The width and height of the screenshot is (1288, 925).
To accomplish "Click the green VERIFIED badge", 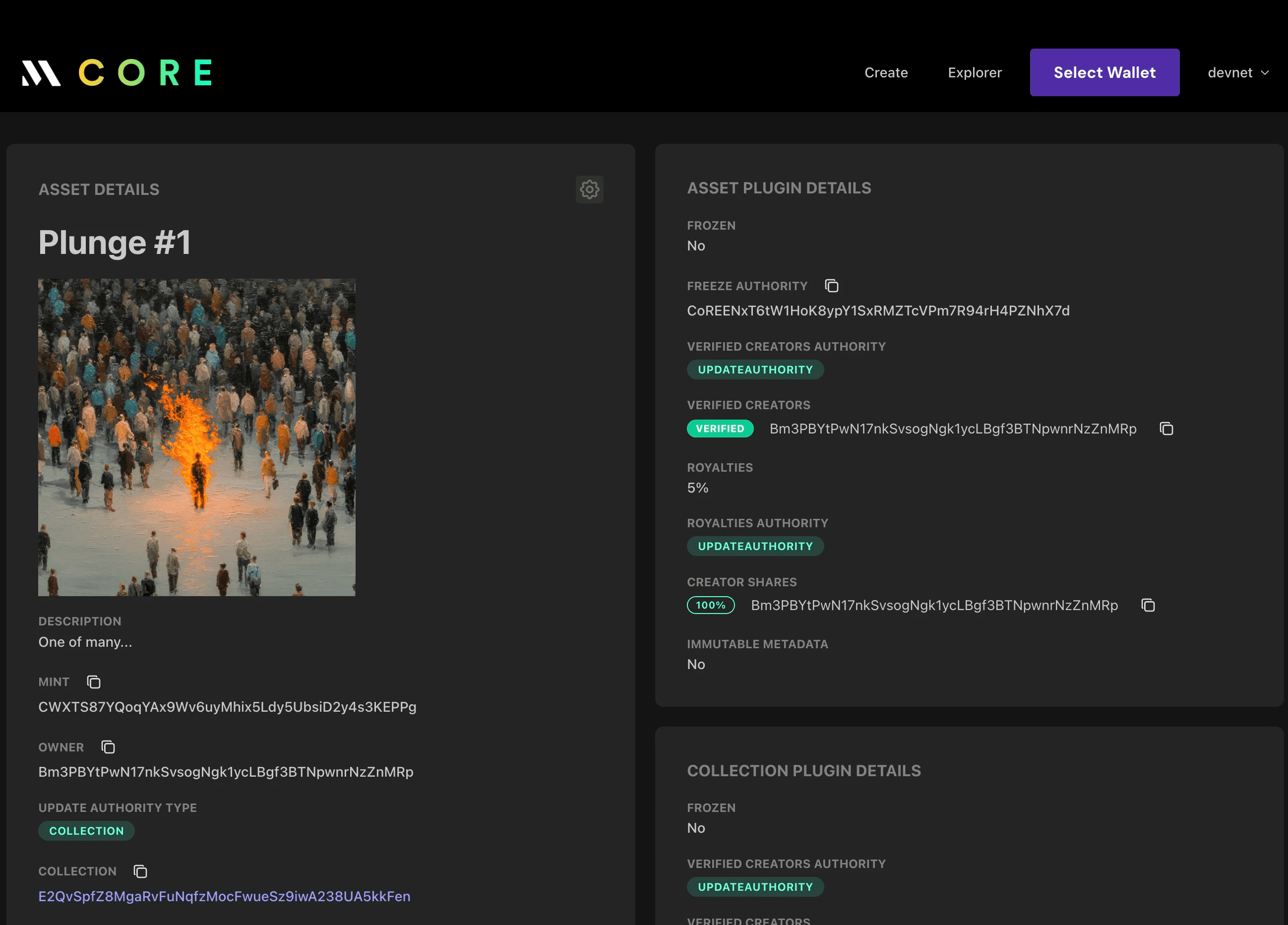I will coord(720,429).
